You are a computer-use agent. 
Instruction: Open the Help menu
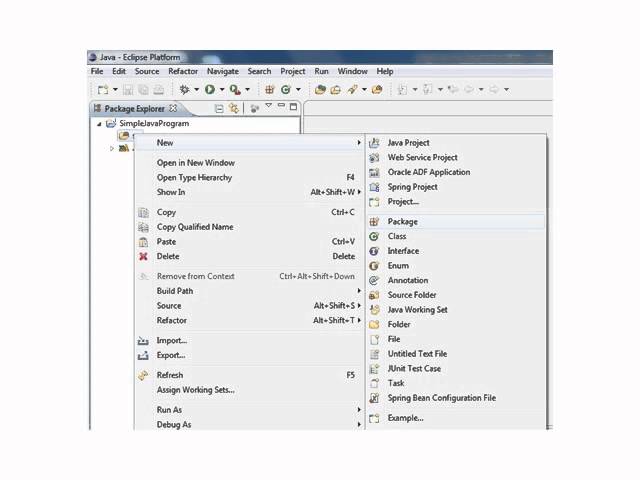384,71
